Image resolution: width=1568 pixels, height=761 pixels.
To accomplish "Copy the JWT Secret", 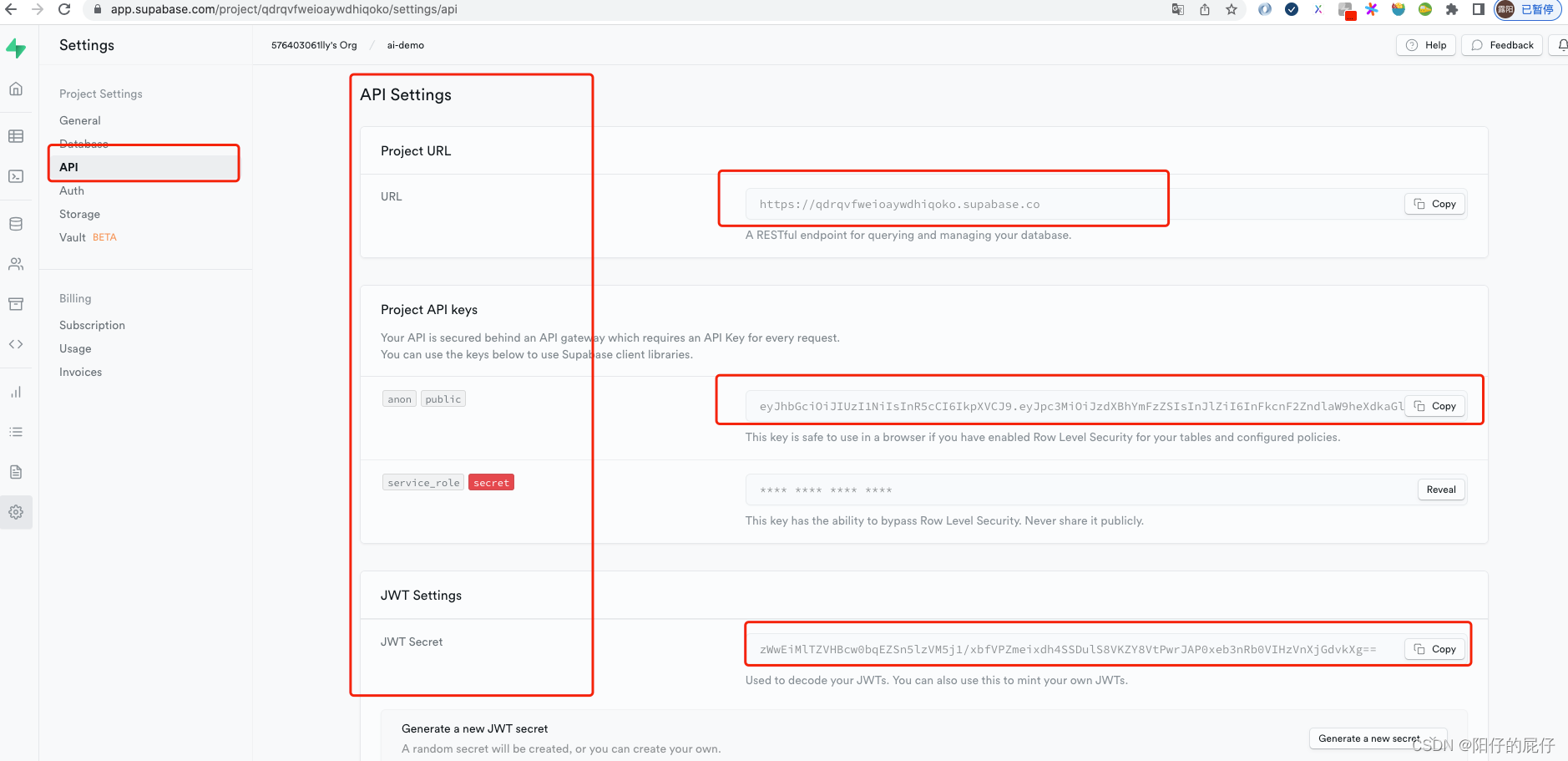I will click(1435, 649).
